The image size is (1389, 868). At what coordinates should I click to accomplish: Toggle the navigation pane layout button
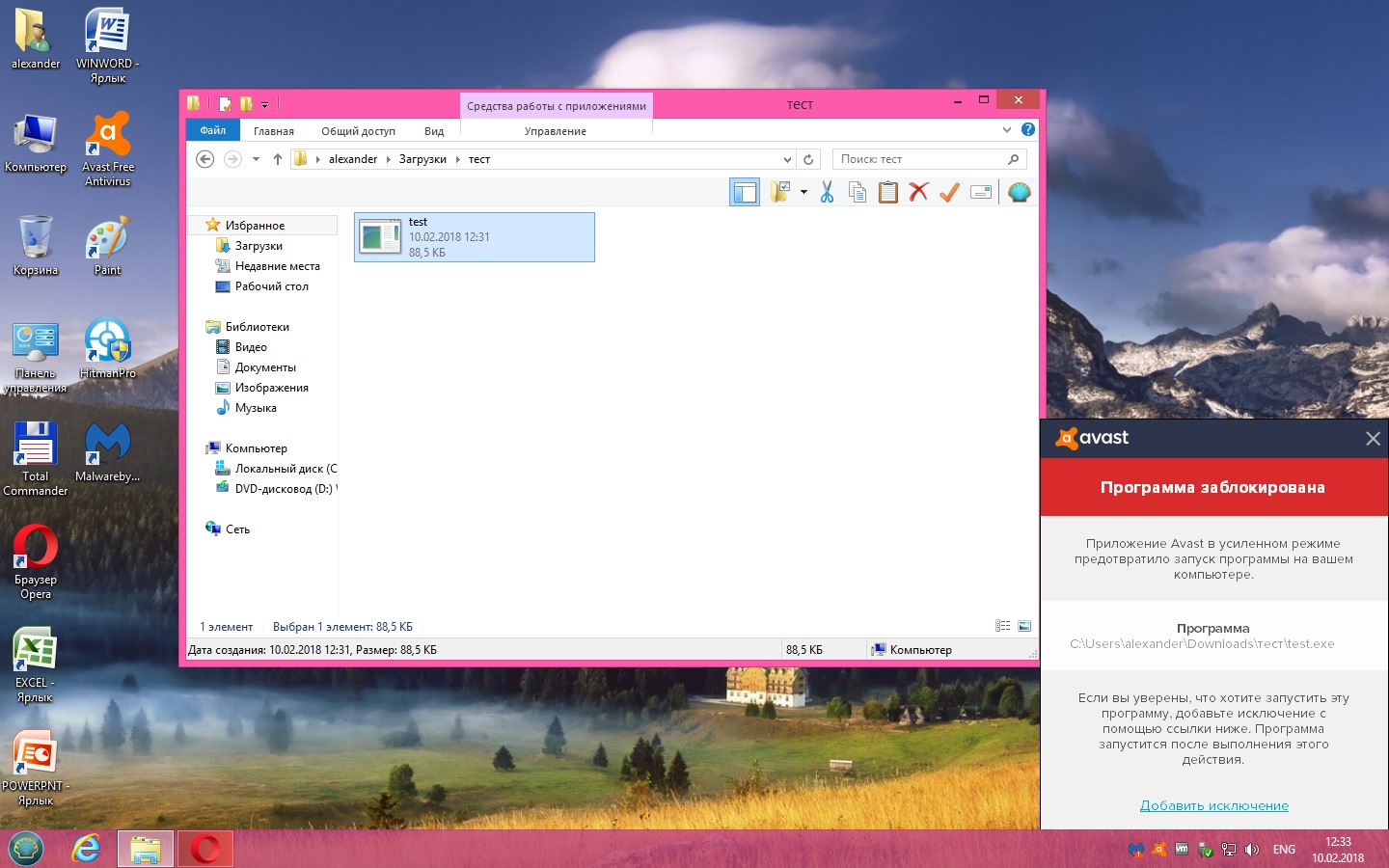click(x=745, y=192)
